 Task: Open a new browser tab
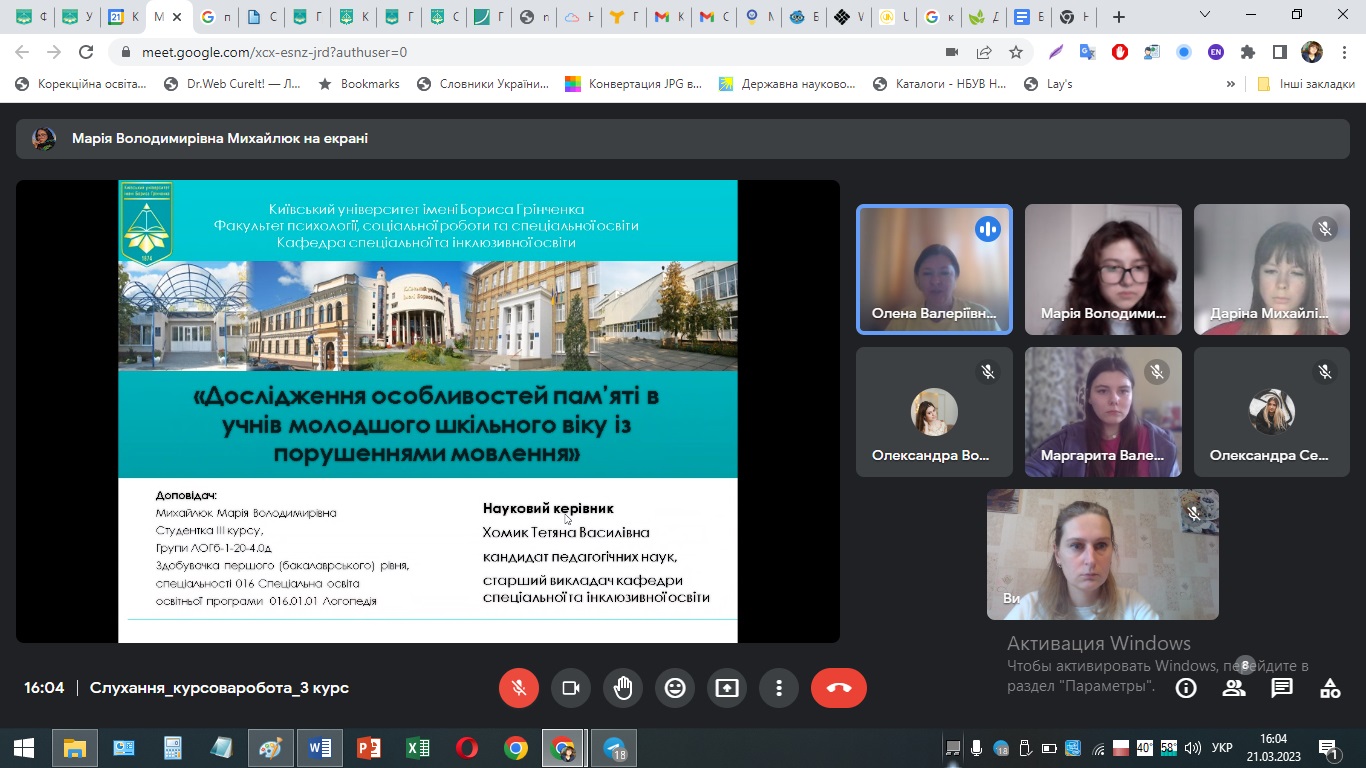[1118, 17]
